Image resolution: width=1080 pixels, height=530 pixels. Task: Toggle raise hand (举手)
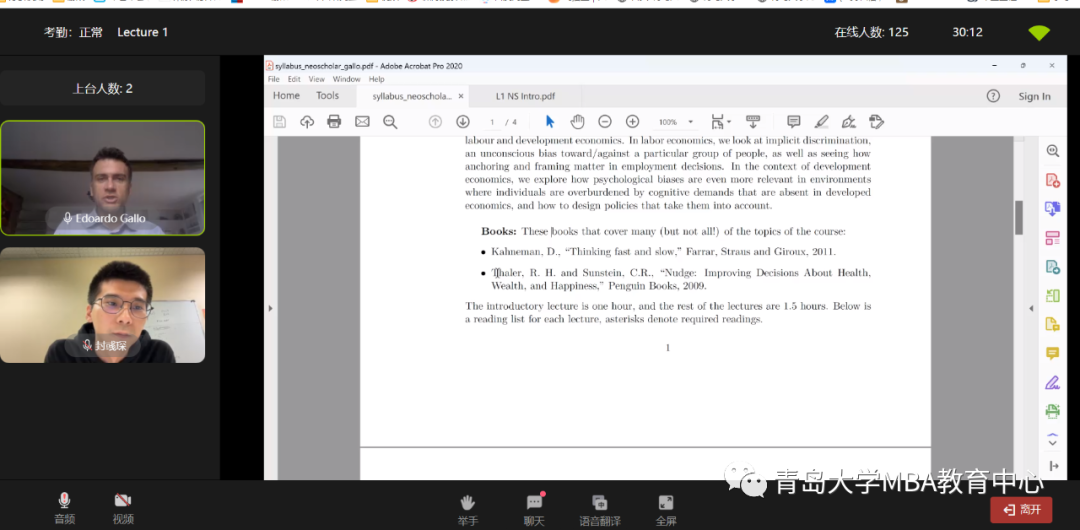click(x=467, y=508)
